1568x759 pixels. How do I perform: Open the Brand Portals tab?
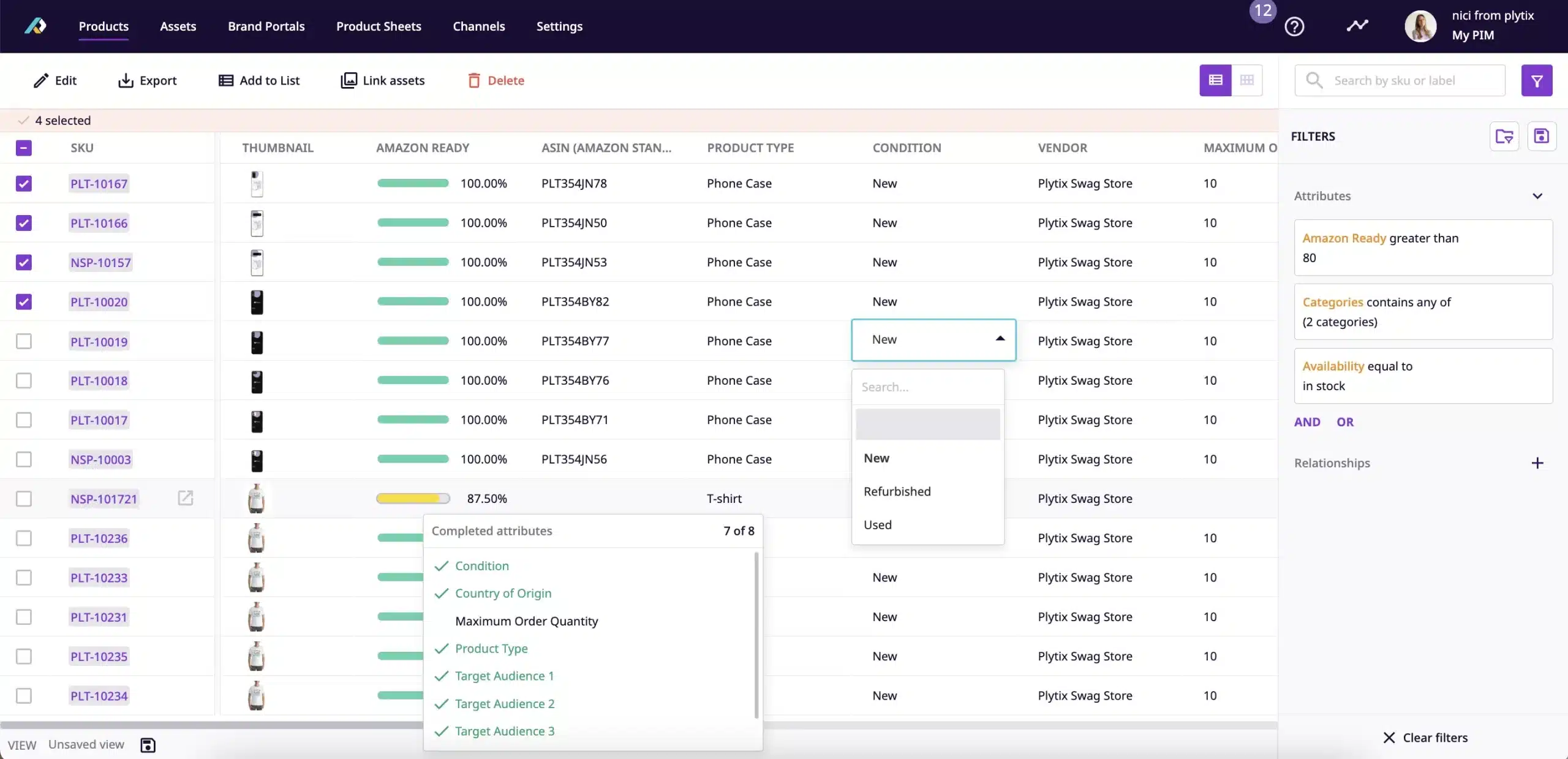(266, 26)
